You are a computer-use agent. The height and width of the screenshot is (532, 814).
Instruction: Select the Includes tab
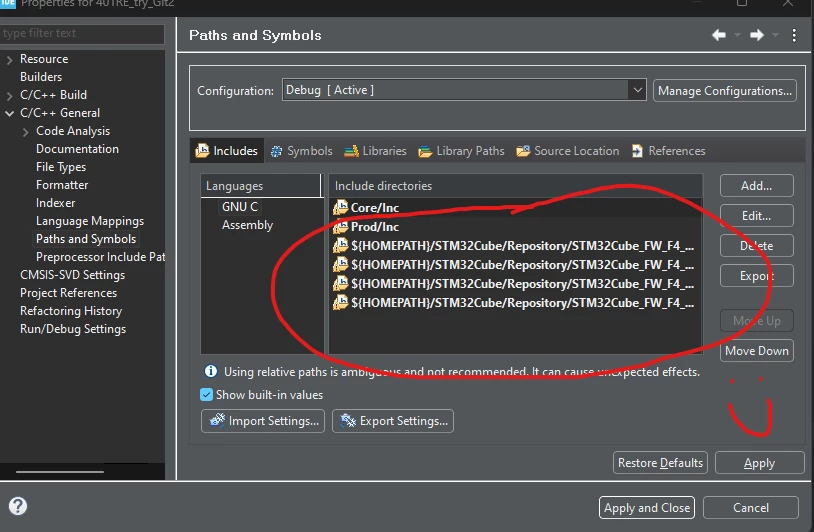click(x=227, y=151)
